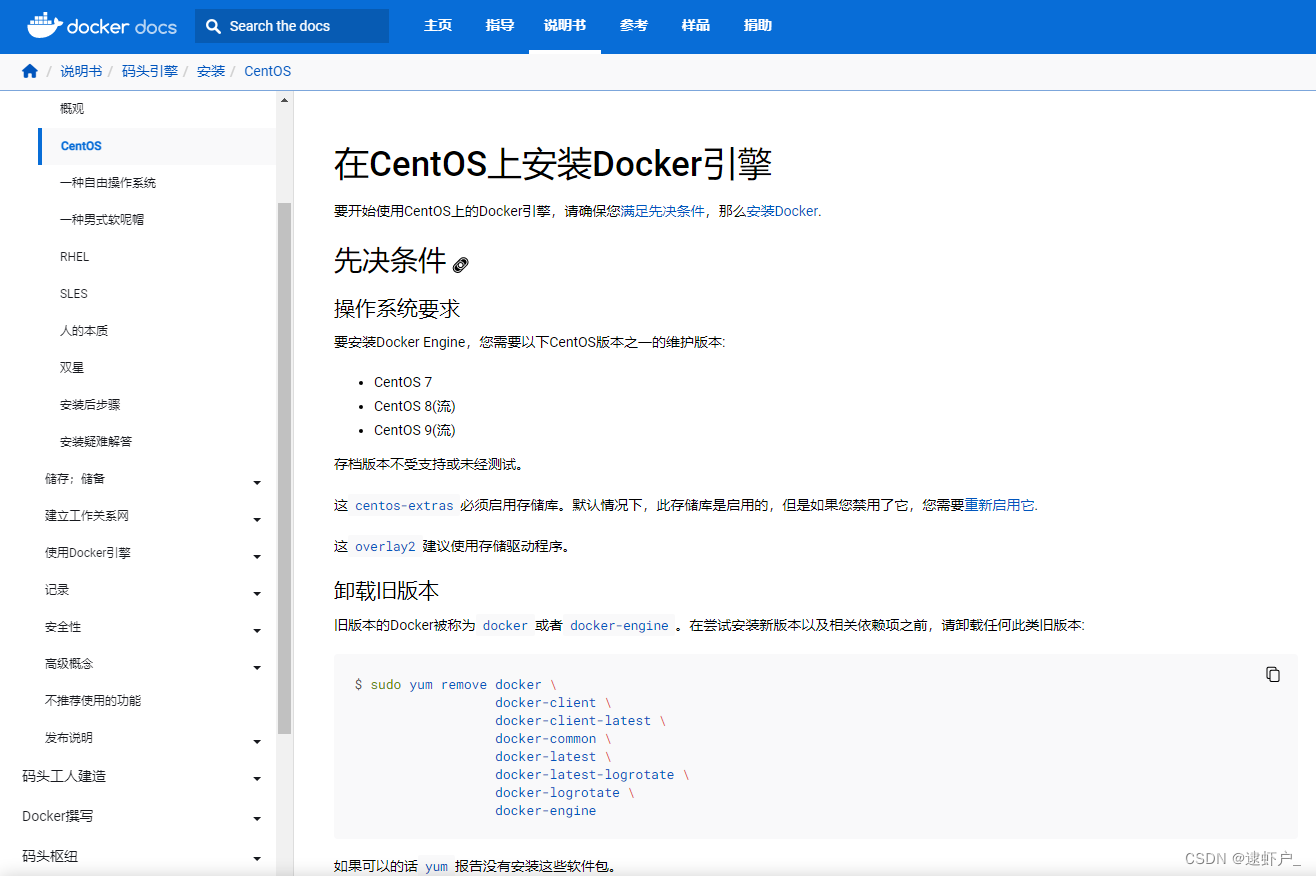Open the 安装后步骤 sidebar item
This screenshot has width=1316, height=876.
click(90, 405)
